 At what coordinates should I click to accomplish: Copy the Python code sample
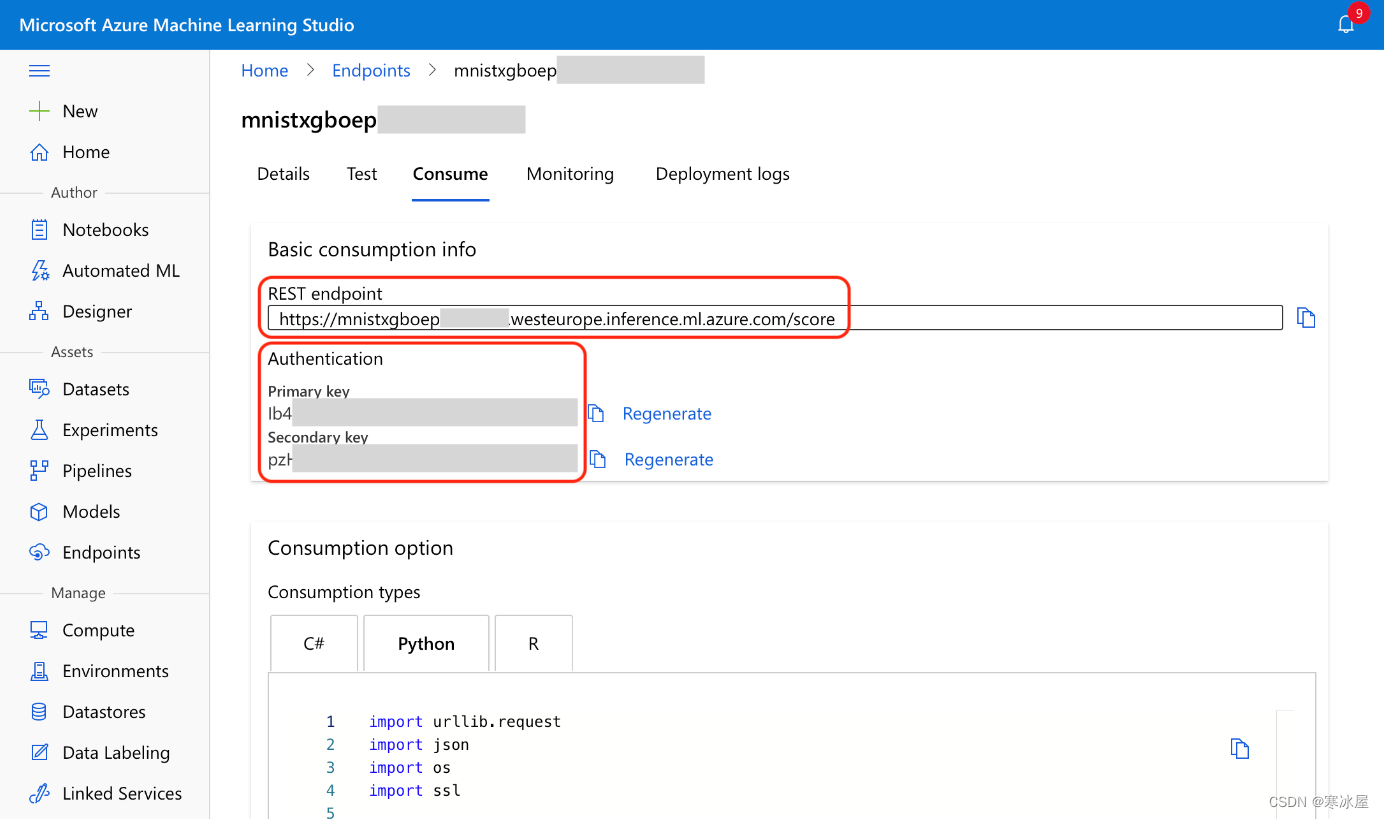[1240, 748]
